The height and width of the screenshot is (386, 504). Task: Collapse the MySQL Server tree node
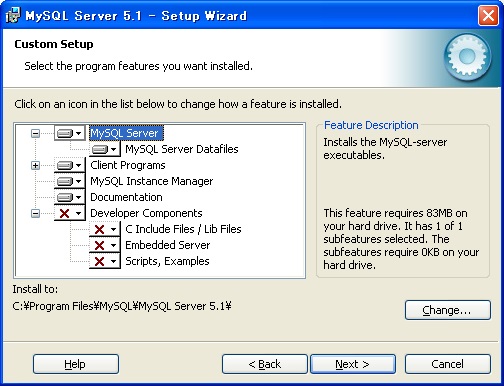pos(35,134)
